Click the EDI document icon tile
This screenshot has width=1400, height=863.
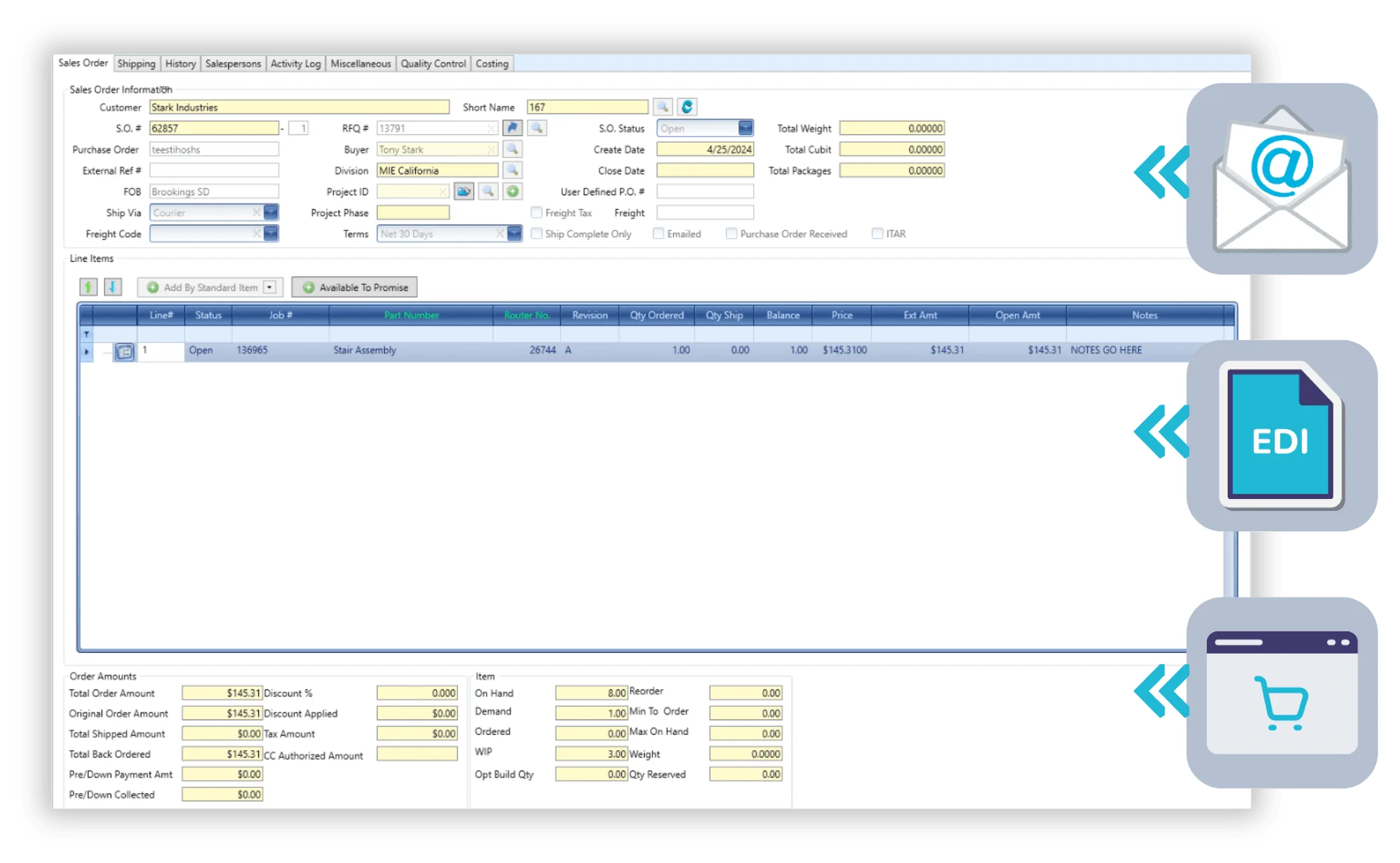(x=1282, y=435)
